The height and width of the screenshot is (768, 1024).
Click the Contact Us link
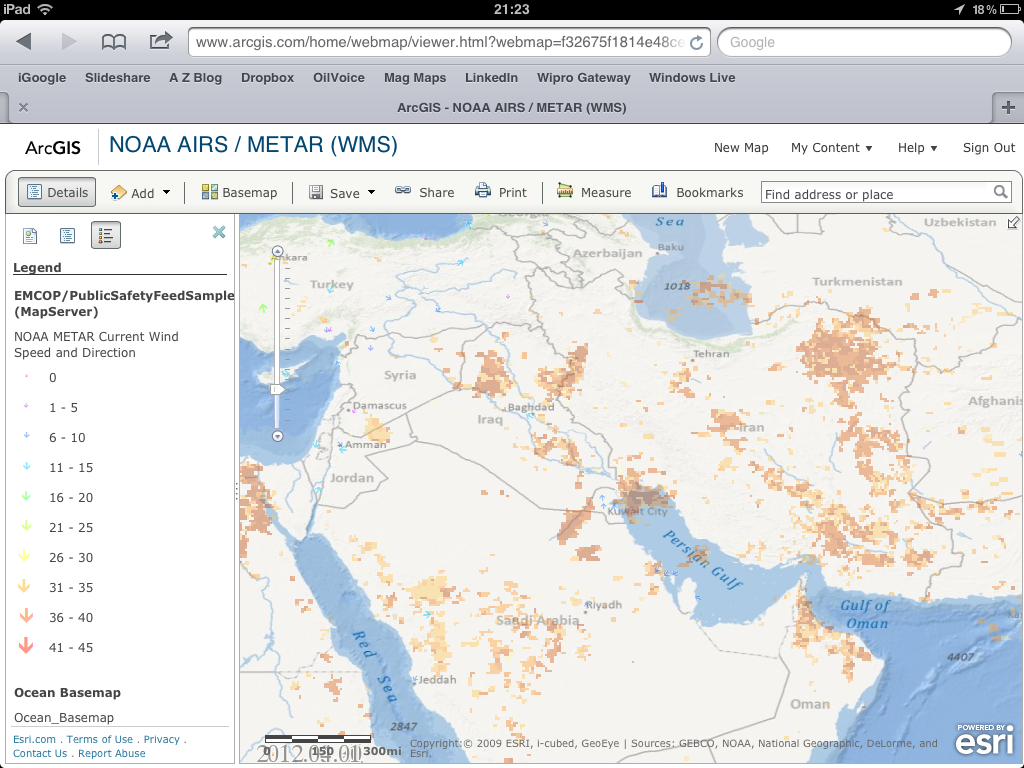(40, 753)
